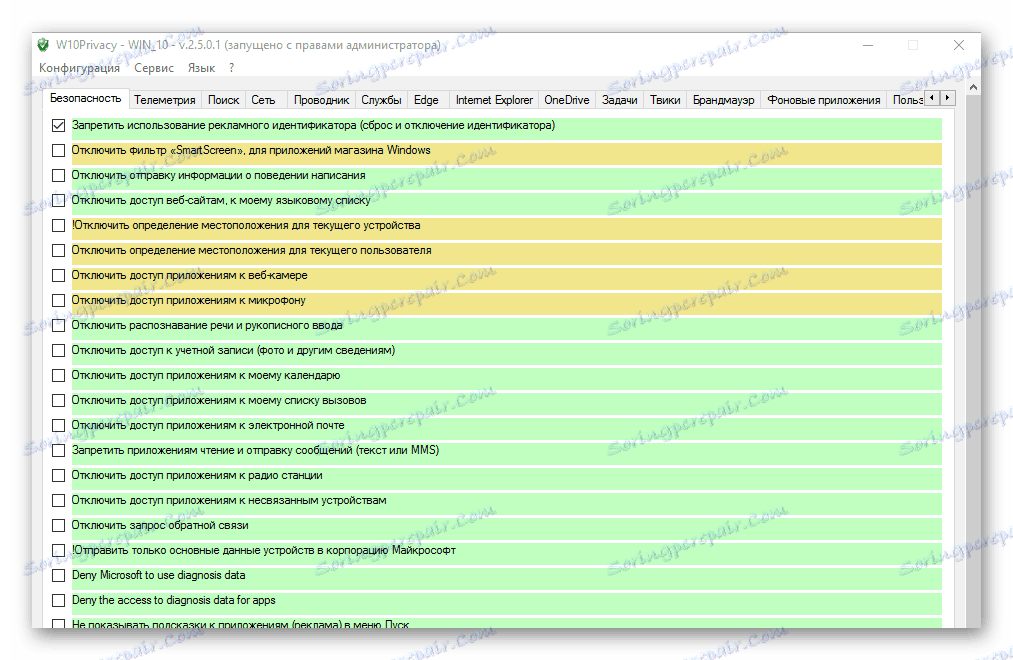Viewport: 1013px width, 660px height.
Task: Check доступ приложениям к моему календарю box
Action: tap(59, 376)
